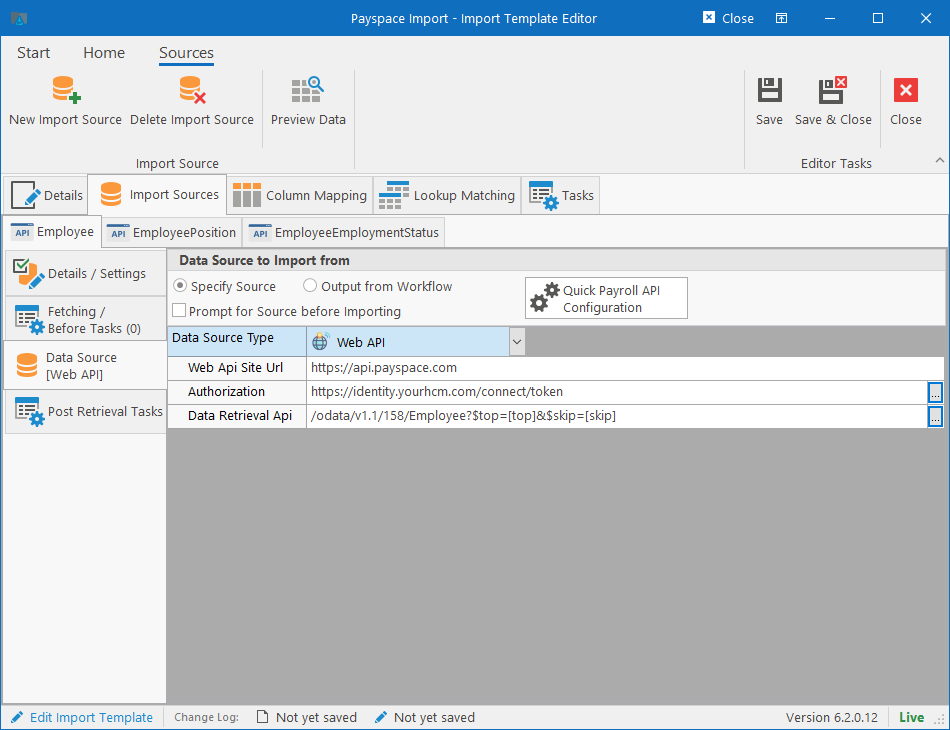Image resolution: width=950 pixels, height=730 pixels.
Task: Open the Authorization ellipsis editor button
Action: pyautogui.click(x=935, y=393)
